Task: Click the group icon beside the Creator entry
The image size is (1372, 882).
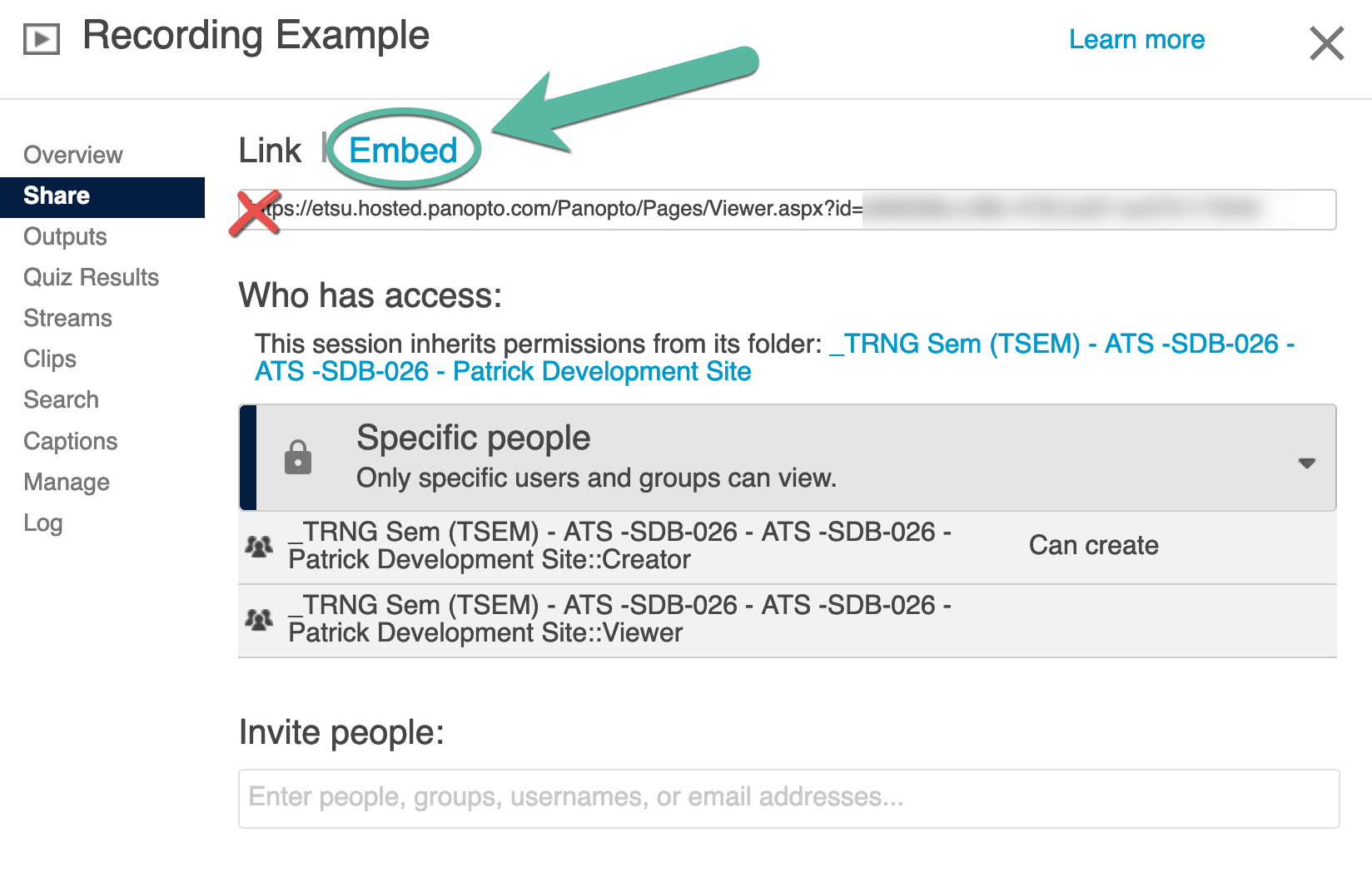Action: [259, 547]
